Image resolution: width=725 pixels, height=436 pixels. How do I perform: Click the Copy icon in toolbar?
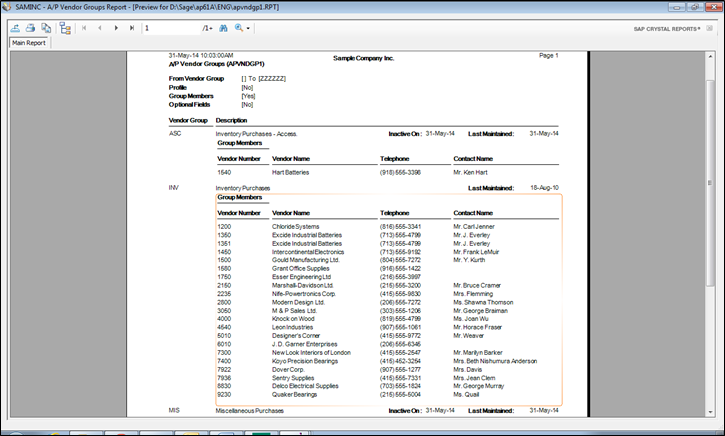46,28
